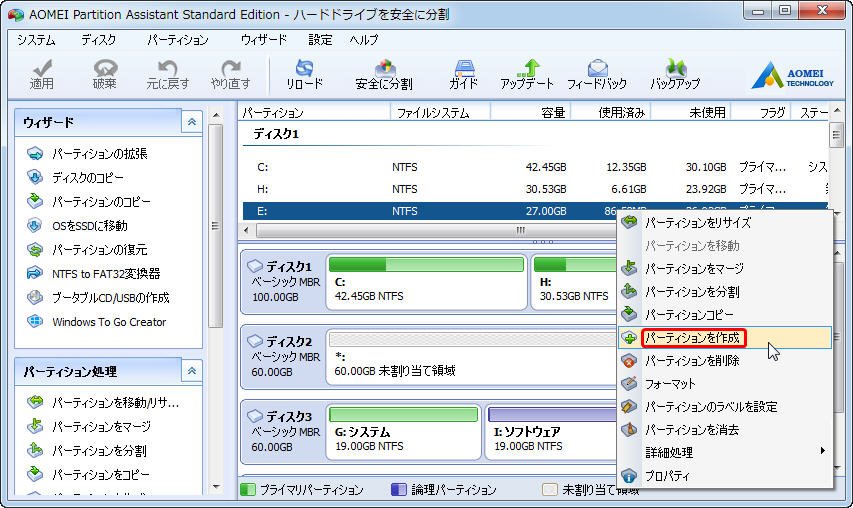Select sidebar パーティションを分割 operation
This screenshot has width=853, height=508.
tap(87, 450)
